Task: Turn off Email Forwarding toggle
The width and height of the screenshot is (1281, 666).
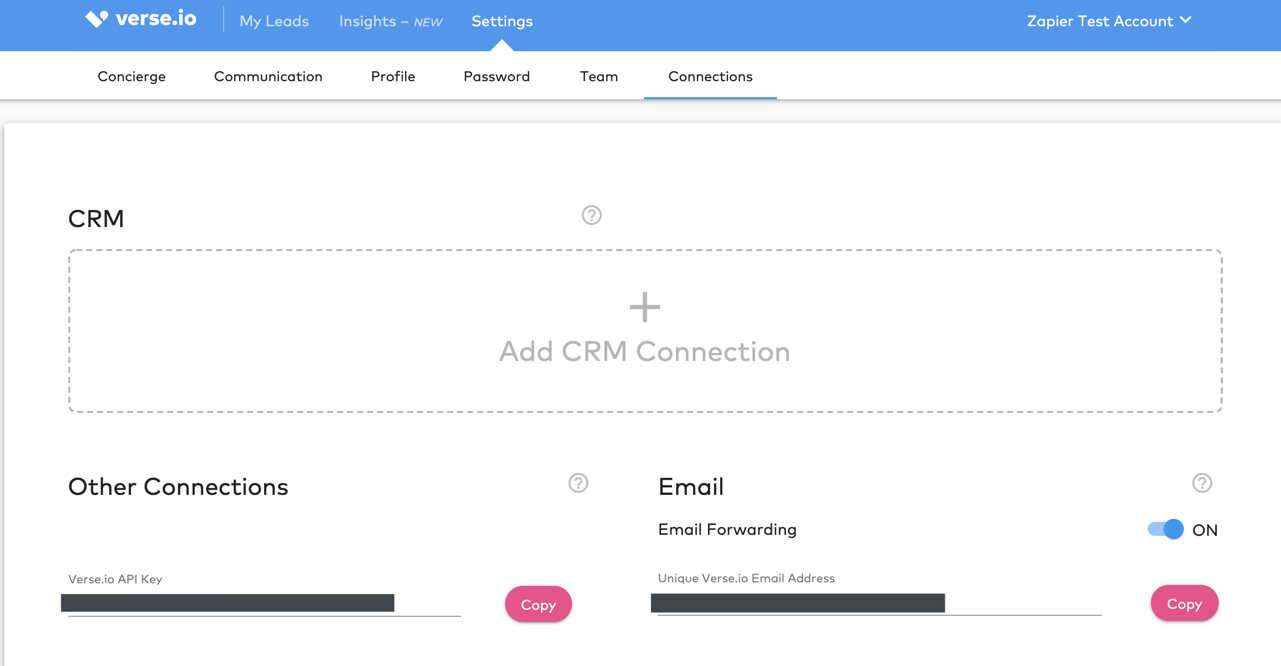Action: pyautogui.click(x=1165, y=529)
